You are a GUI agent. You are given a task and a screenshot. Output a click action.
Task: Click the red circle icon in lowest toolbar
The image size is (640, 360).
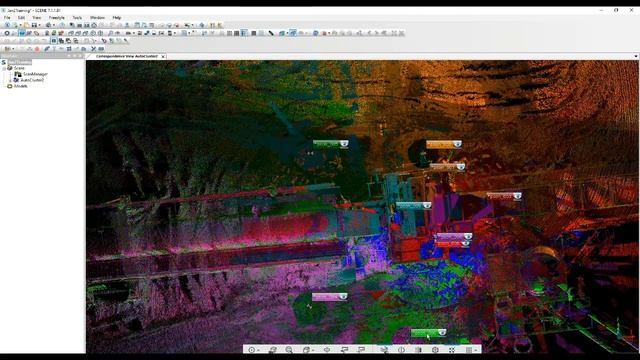[37, 49]
